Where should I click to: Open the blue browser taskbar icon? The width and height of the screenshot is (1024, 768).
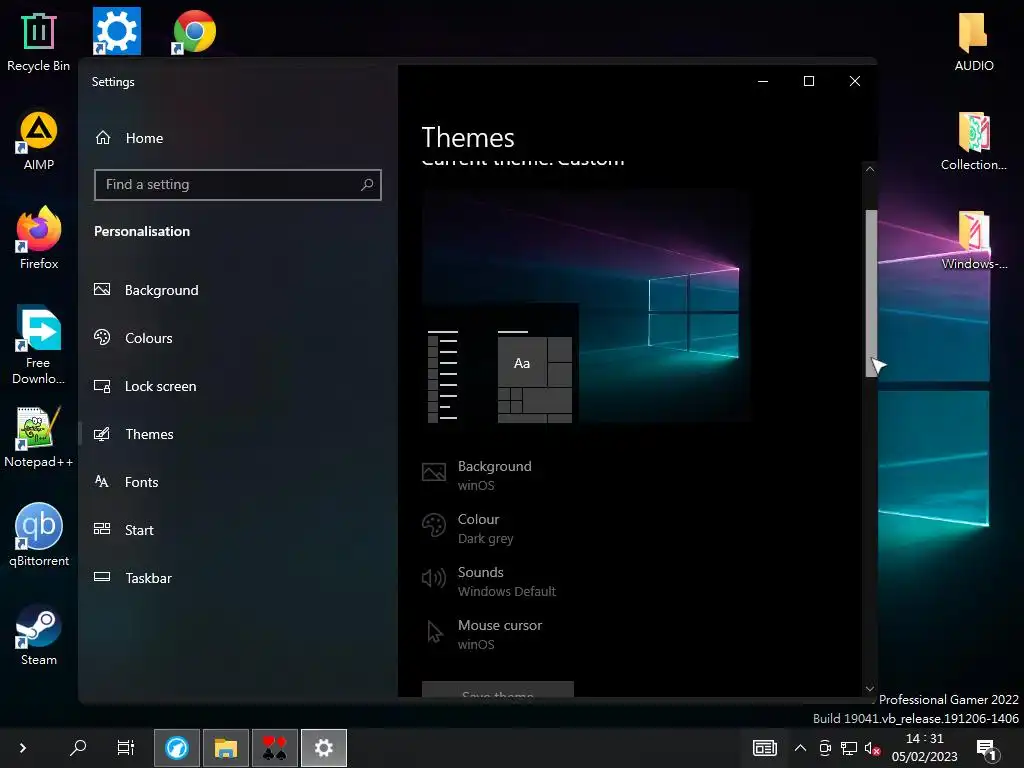coord(176,748)
